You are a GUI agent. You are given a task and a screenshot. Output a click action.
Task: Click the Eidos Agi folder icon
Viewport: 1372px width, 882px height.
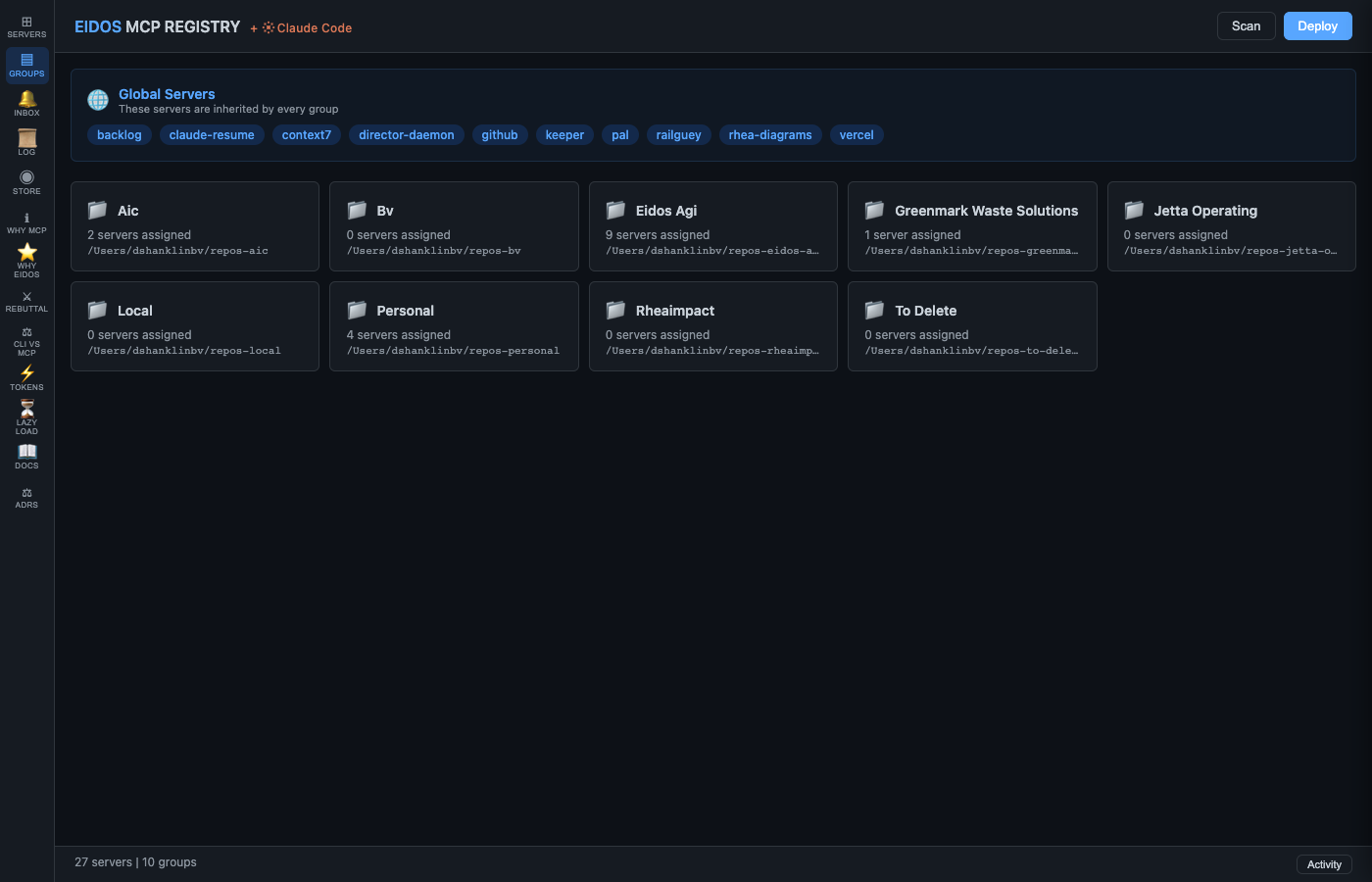tap(615, 210)
